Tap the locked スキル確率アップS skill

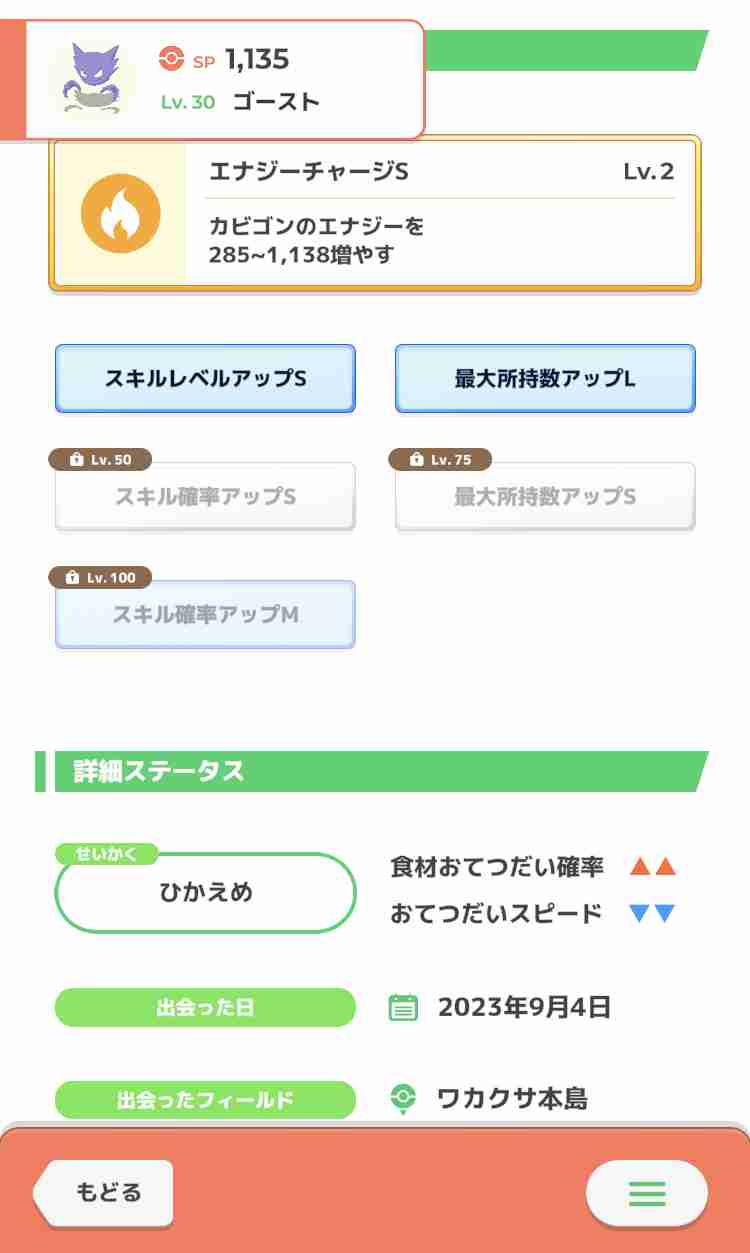pos(205,496)
